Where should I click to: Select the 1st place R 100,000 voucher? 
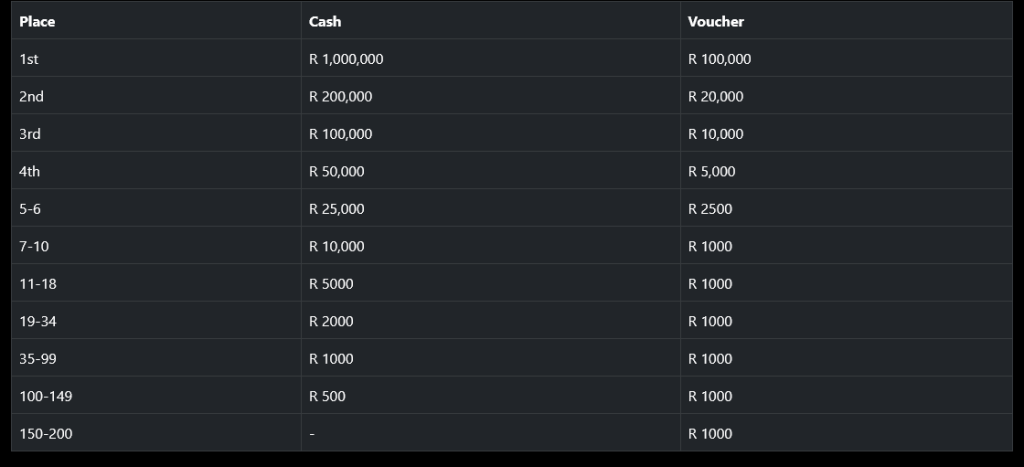click(719, 59)
